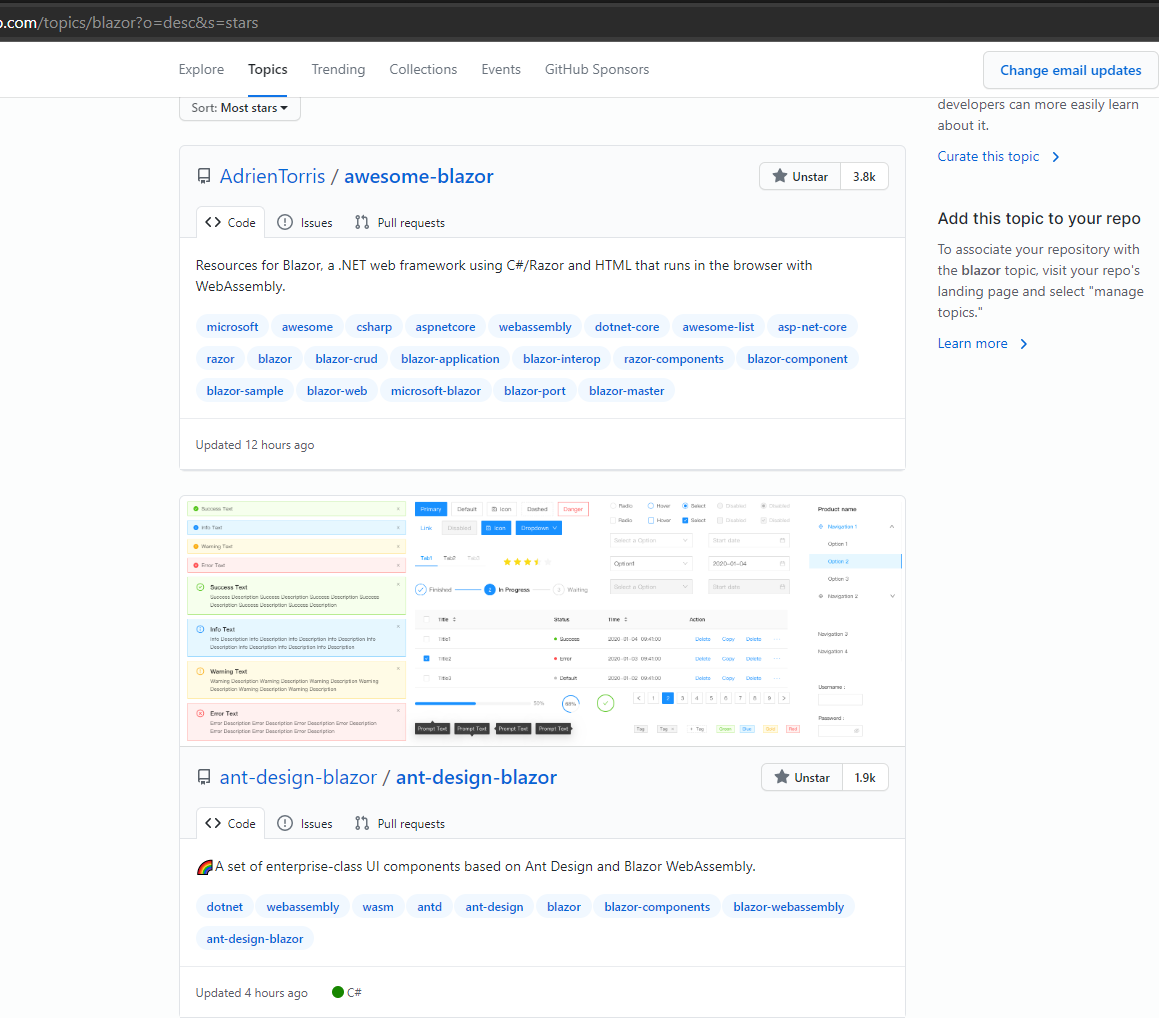Open the Sort: Most stars dropdown
The image size is (1159, 1018).
(x=239, y=108)
